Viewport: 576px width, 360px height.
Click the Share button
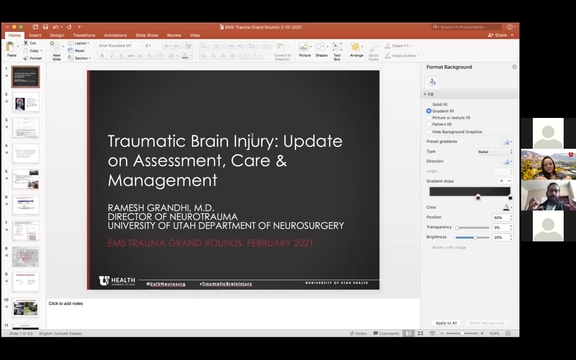point(498,35)
